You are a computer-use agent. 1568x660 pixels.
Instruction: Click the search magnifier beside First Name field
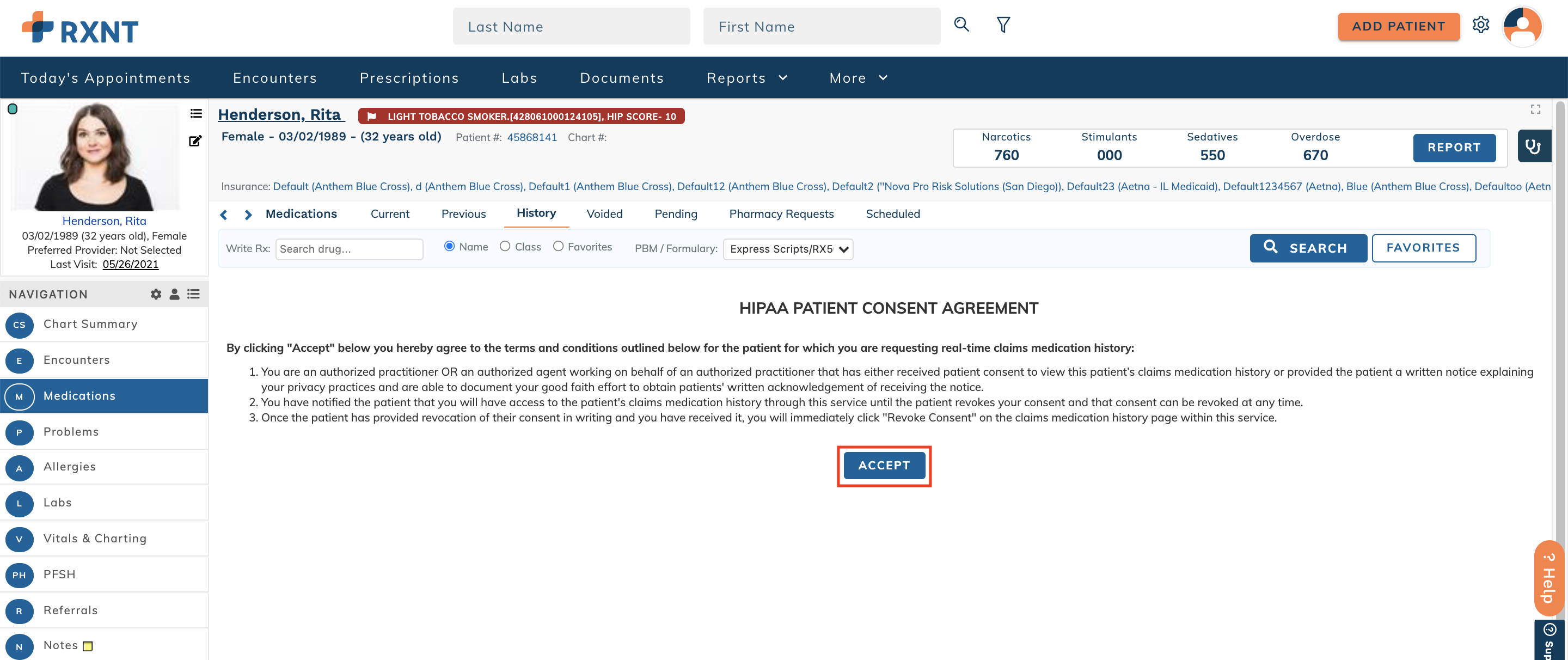click(x=961, y=25)
